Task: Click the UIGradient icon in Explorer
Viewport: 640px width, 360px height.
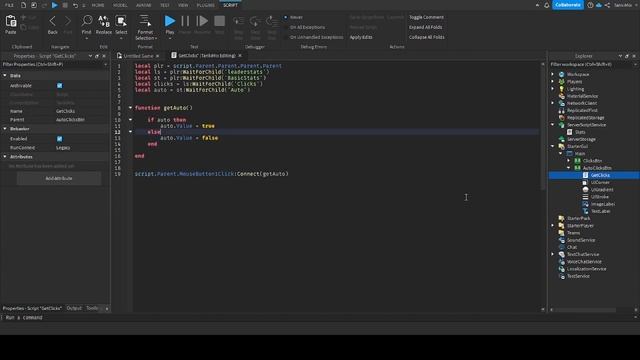Action: coord(585,189)
